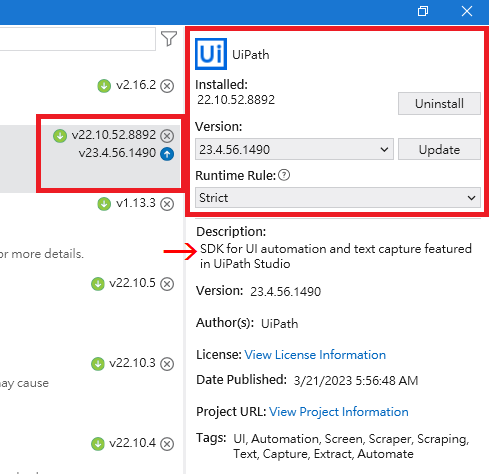489x474 pixels.
Task: Select the v23.4.56.1490 available version text
Action: 117,153
